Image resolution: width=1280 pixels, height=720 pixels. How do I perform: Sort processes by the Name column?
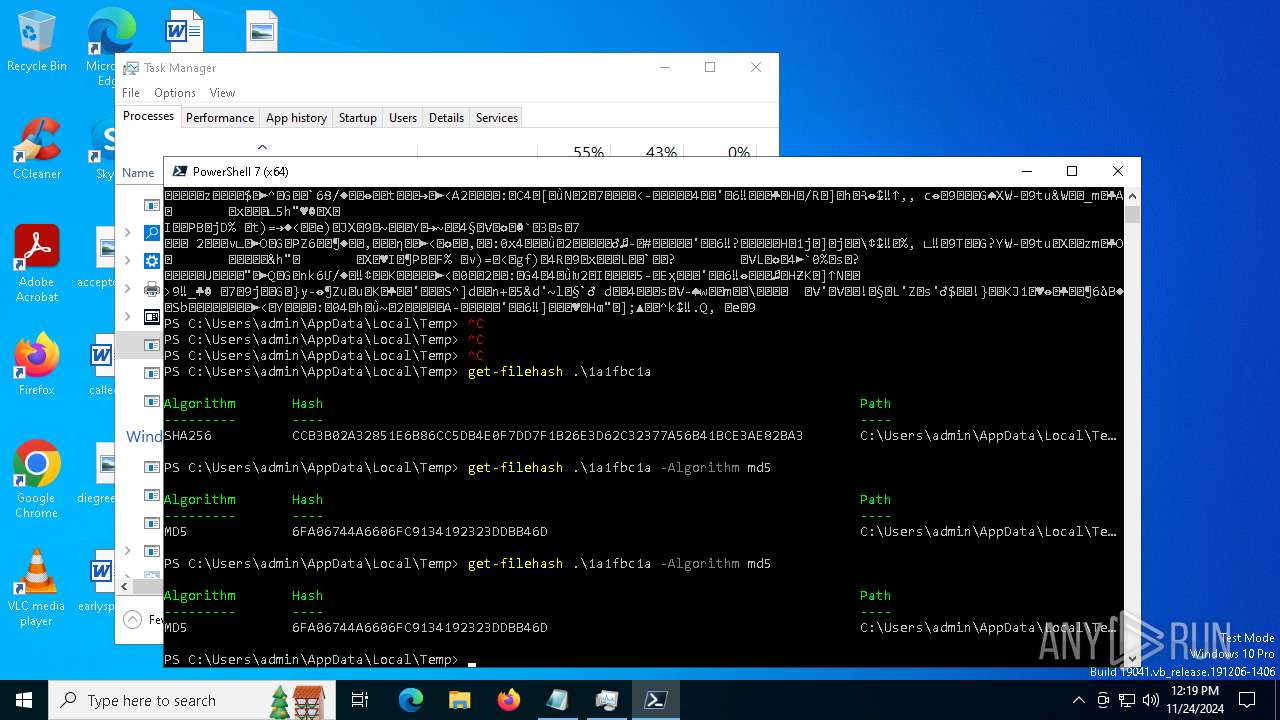coord(139,173)
